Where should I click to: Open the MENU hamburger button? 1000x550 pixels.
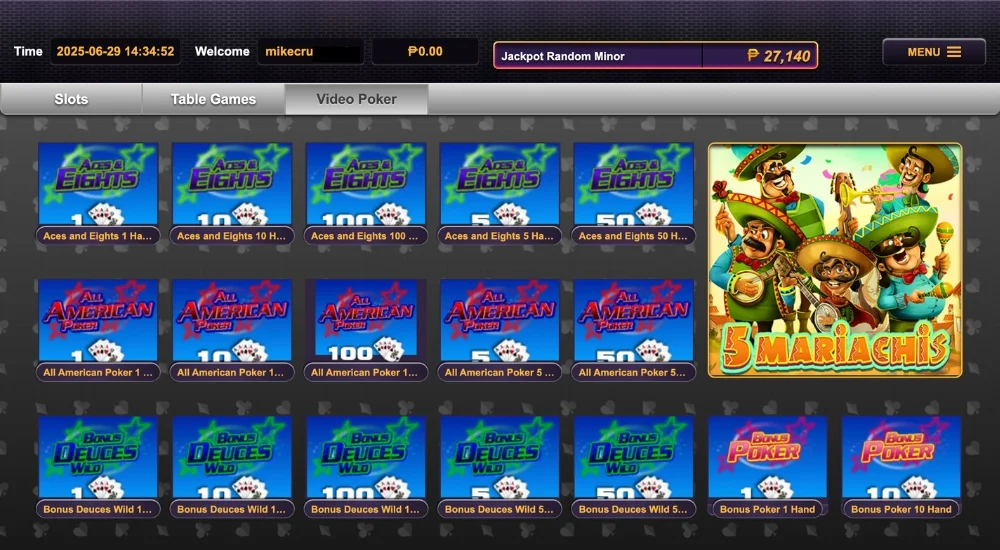pyautogui.click(x=934, y=52)
